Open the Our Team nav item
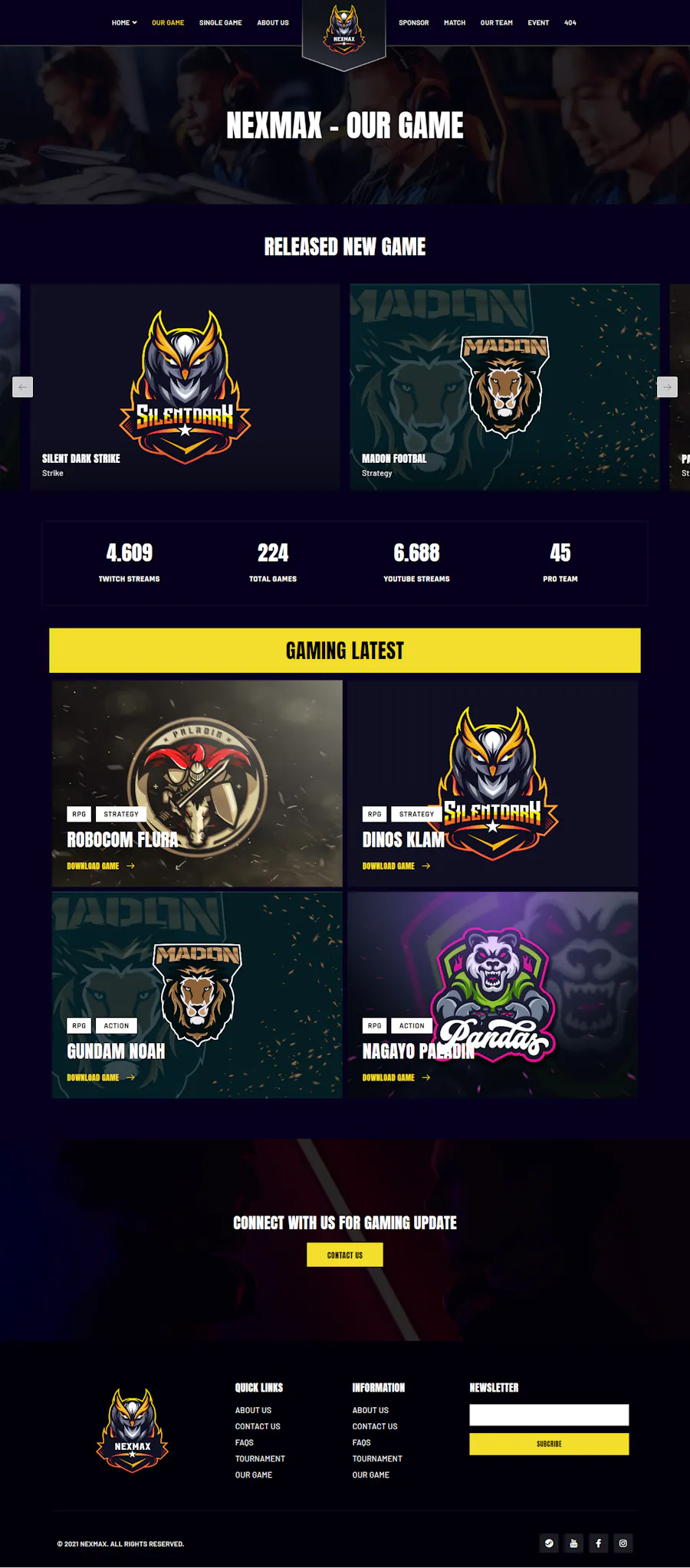690x1568 pixels. click(497, 23)
